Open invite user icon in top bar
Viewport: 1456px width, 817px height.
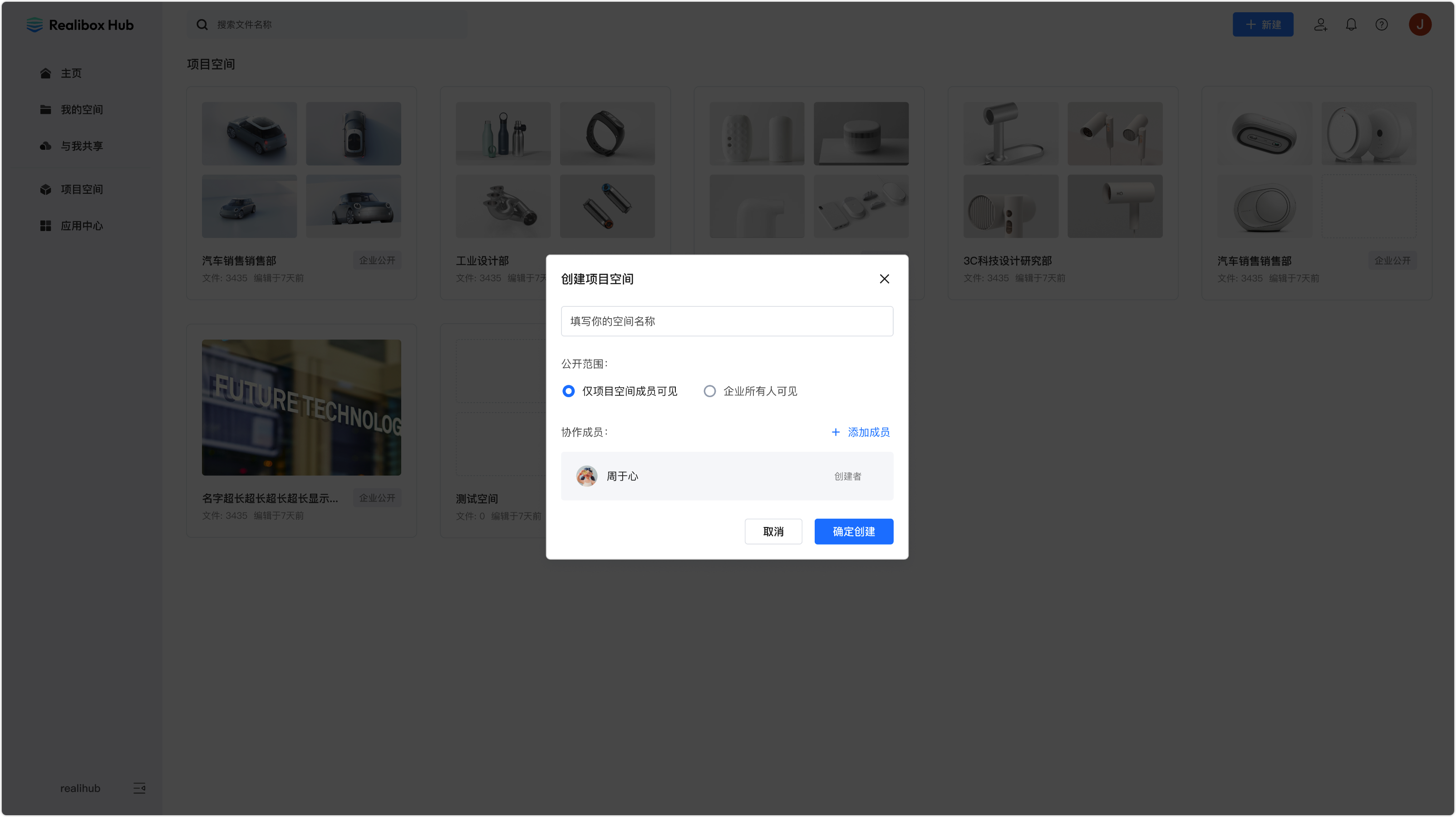(x=1320, y=25)
